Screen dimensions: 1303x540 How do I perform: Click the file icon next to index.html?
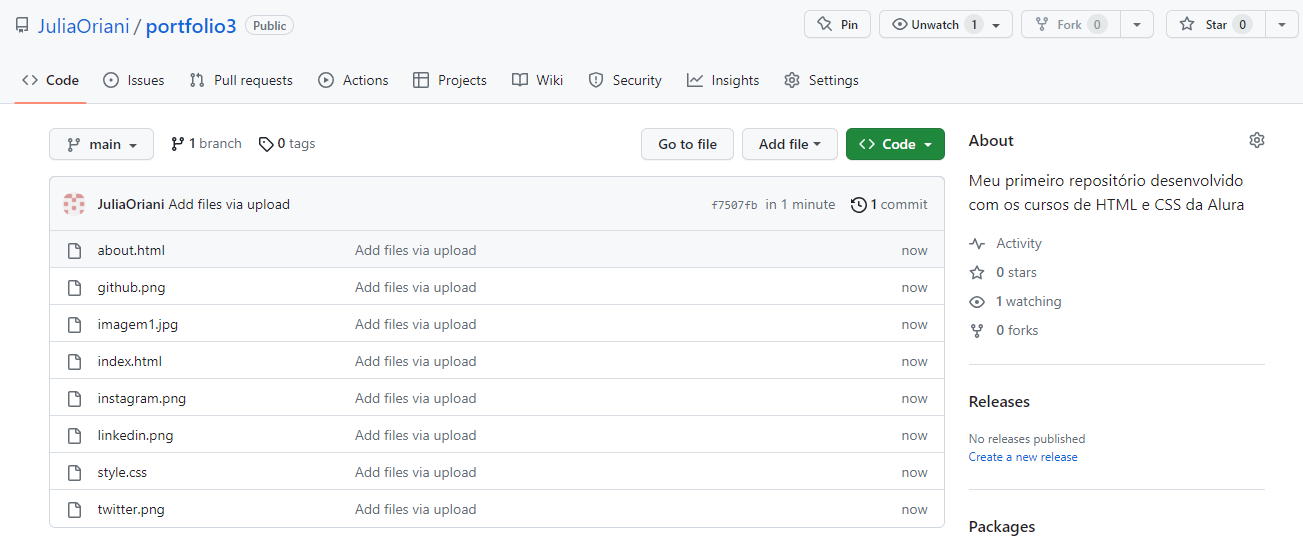click(74, 361)
